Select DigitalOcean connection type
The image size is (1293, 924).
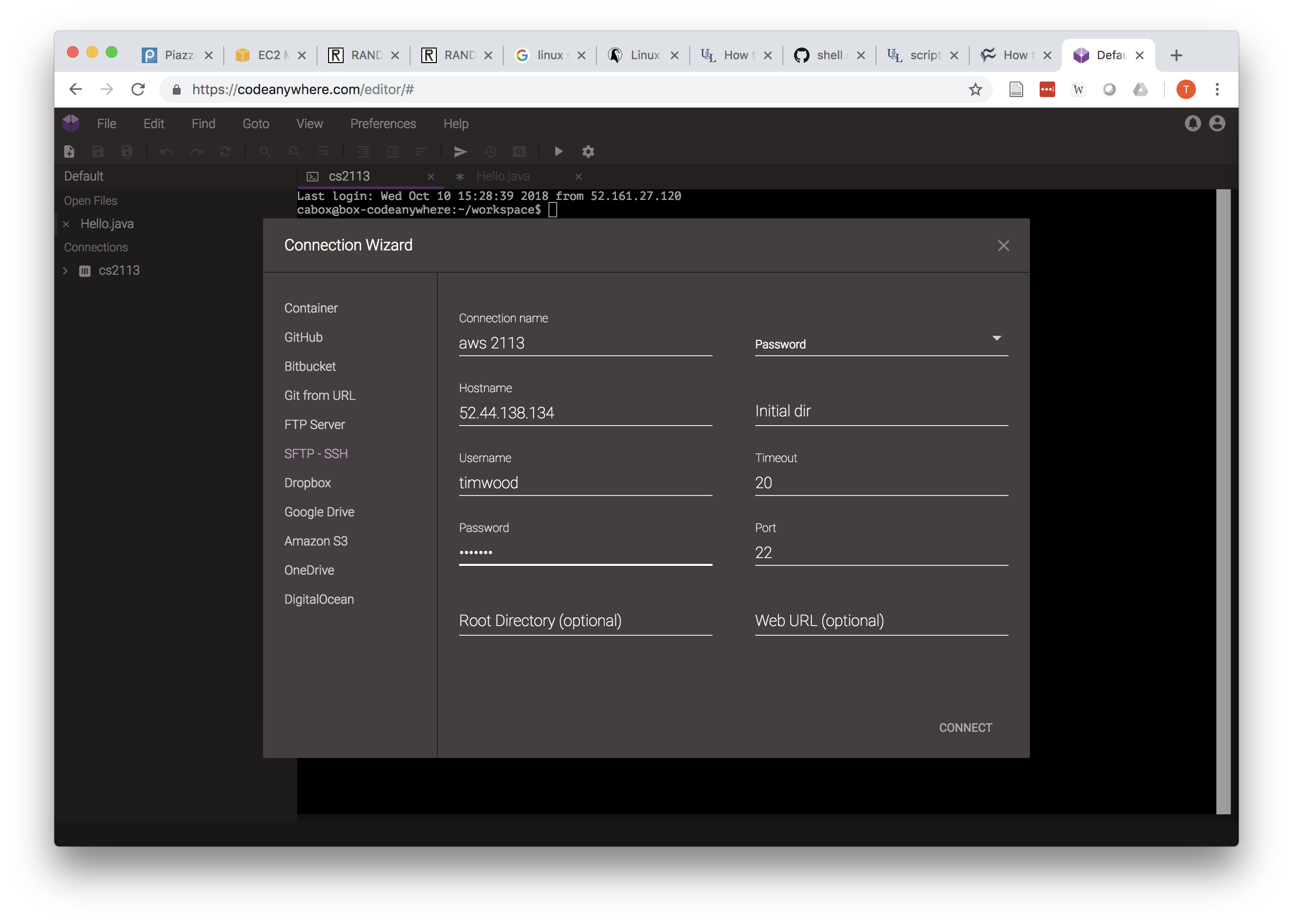(x=319, y=599)
